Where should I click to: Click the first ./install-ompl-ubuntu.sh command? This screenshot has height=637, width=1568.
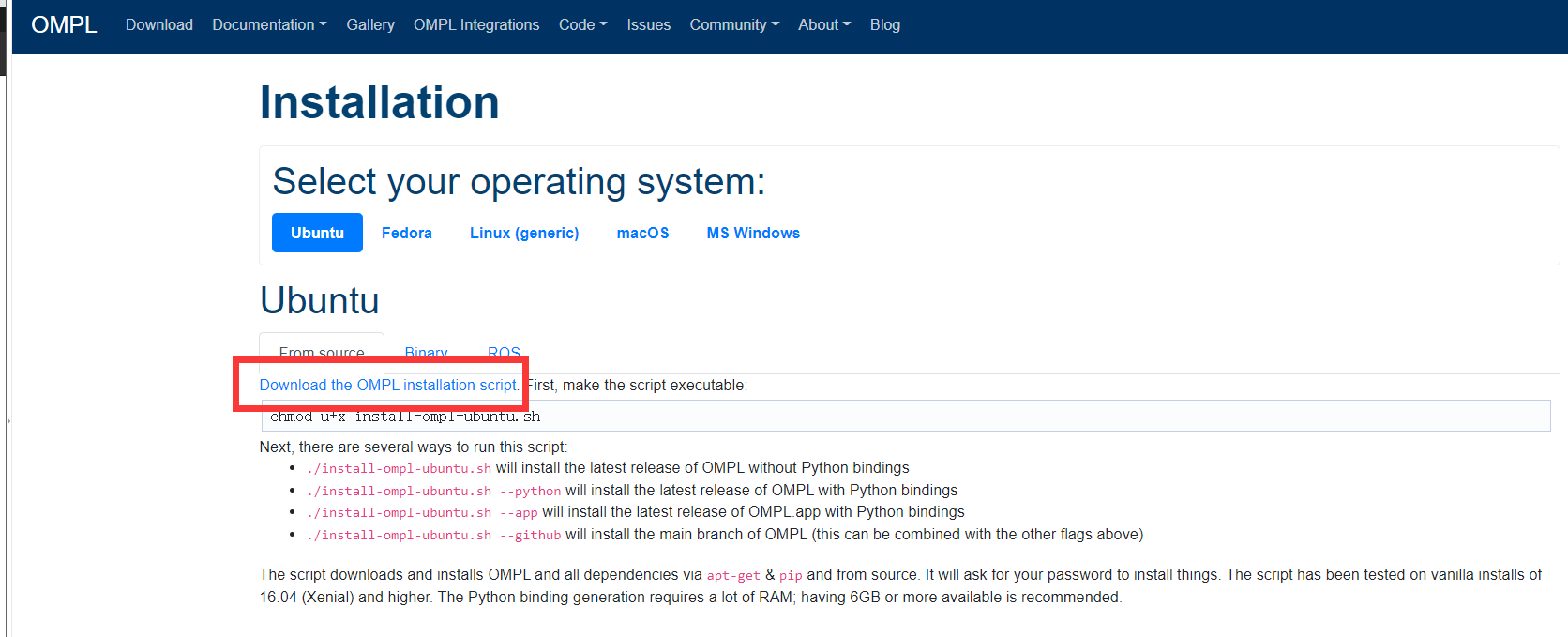[x=399, y=468]
